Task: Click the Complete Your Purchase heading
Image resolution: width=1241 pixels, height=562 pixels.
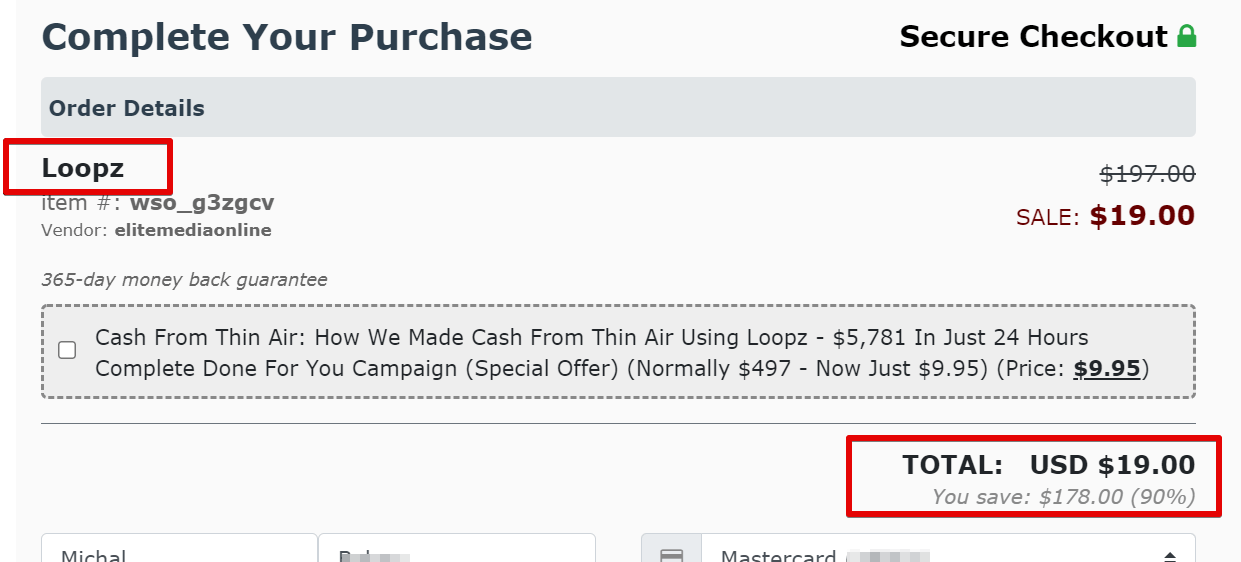Action: tap(287, 38)
